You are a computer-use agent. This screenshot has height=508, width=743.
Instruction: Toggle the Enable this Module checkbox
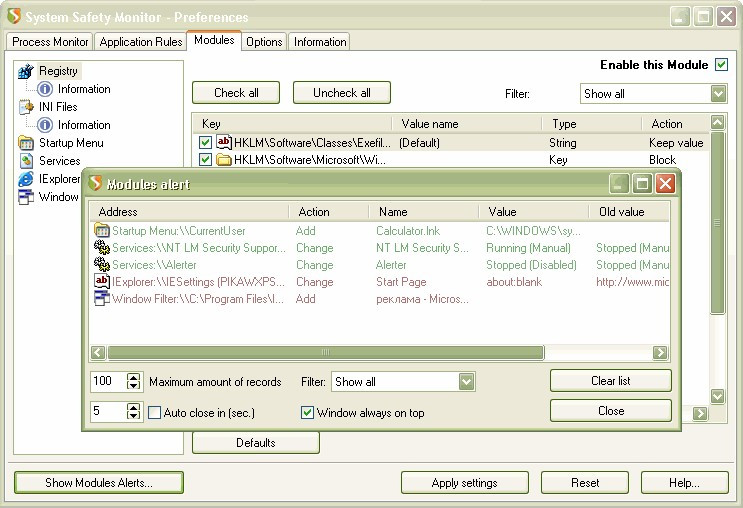(721, 64)
